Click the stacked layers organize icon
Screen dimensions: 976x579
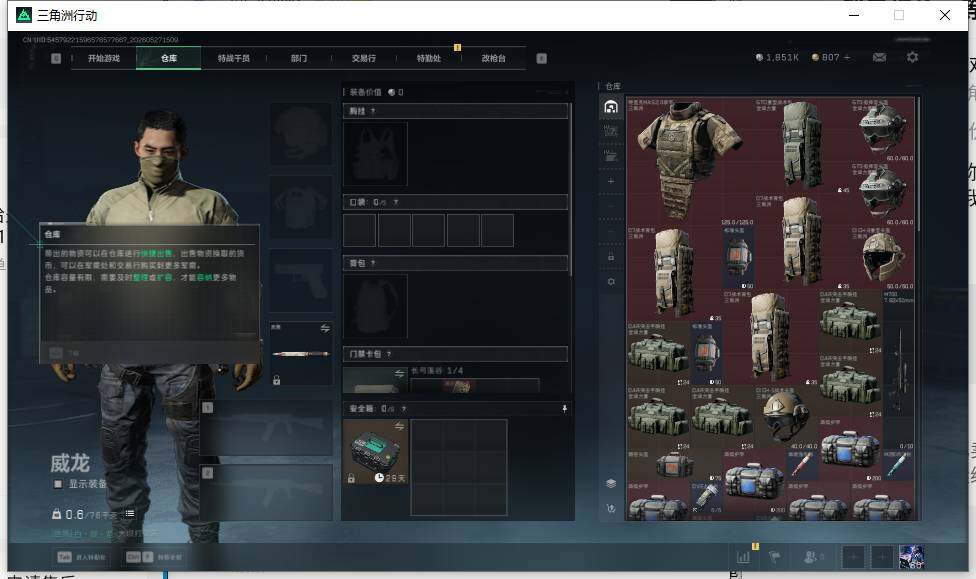[x=611, y=483]
